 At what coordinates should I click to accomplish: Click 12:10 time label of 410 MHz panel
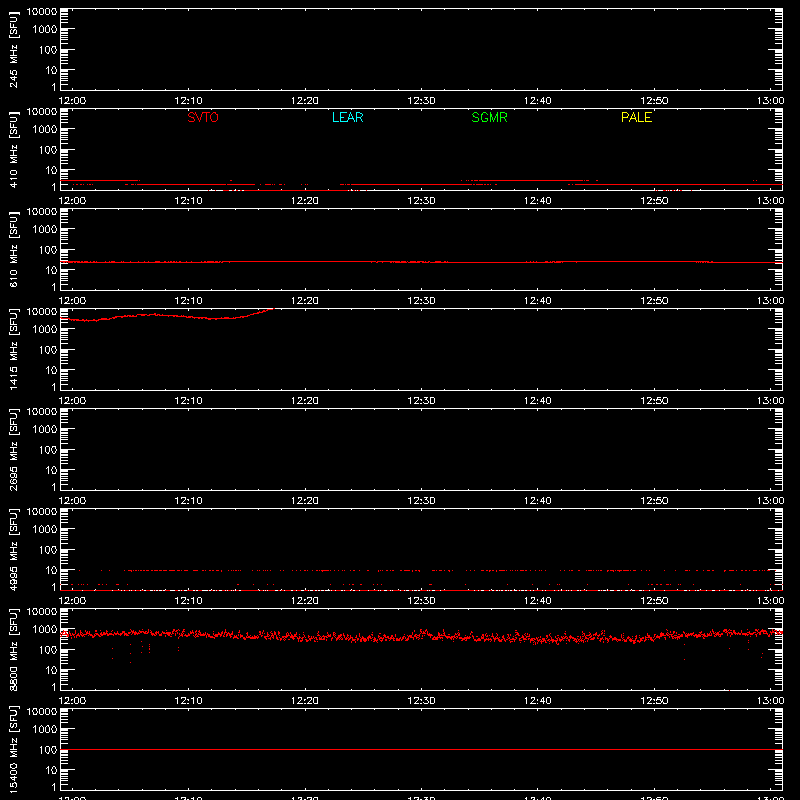tap(188, 201)
